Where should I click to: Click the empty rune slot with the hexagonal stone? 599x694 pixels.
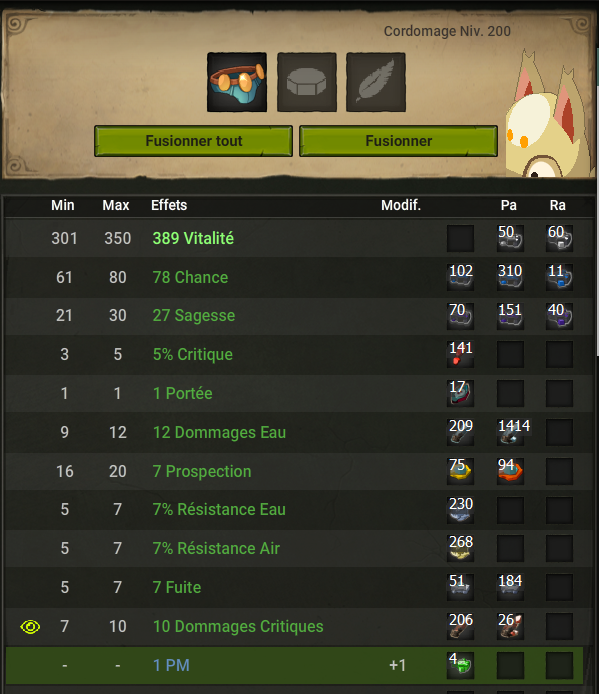click(306, 82)
